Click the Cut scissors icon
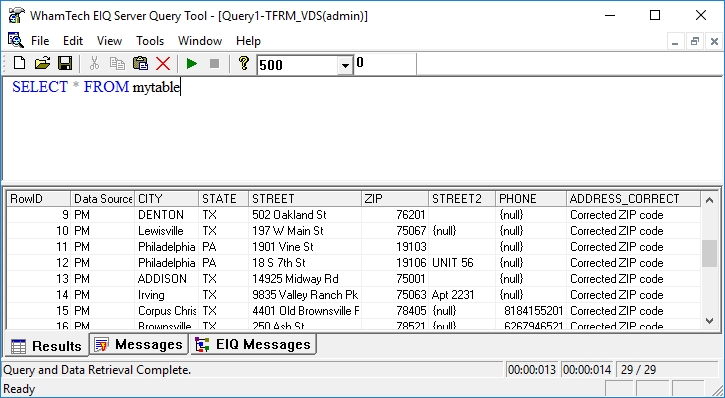Viewport: 725px width, 398px height. (94, 63)
